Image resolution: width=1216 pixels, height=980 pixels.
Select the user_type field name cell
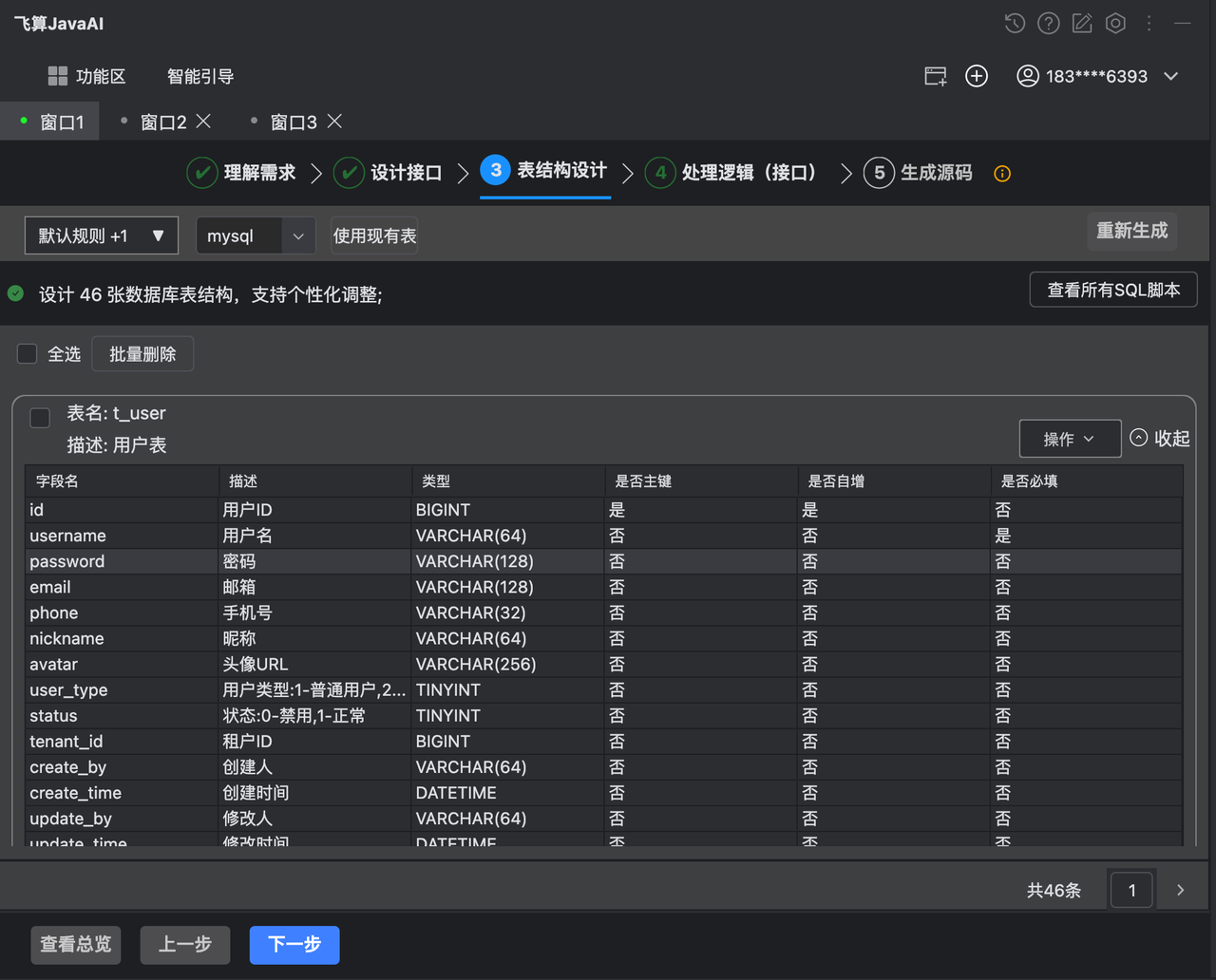122,689
